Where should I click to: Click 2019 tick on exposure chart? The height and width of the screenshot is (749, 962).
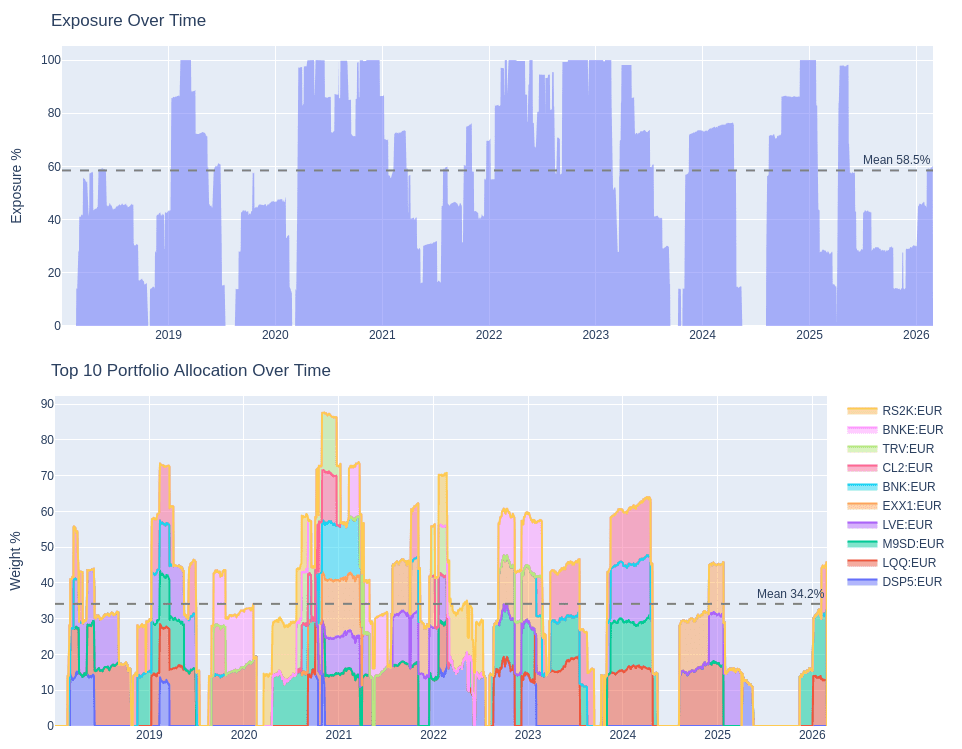pos(168,335)
